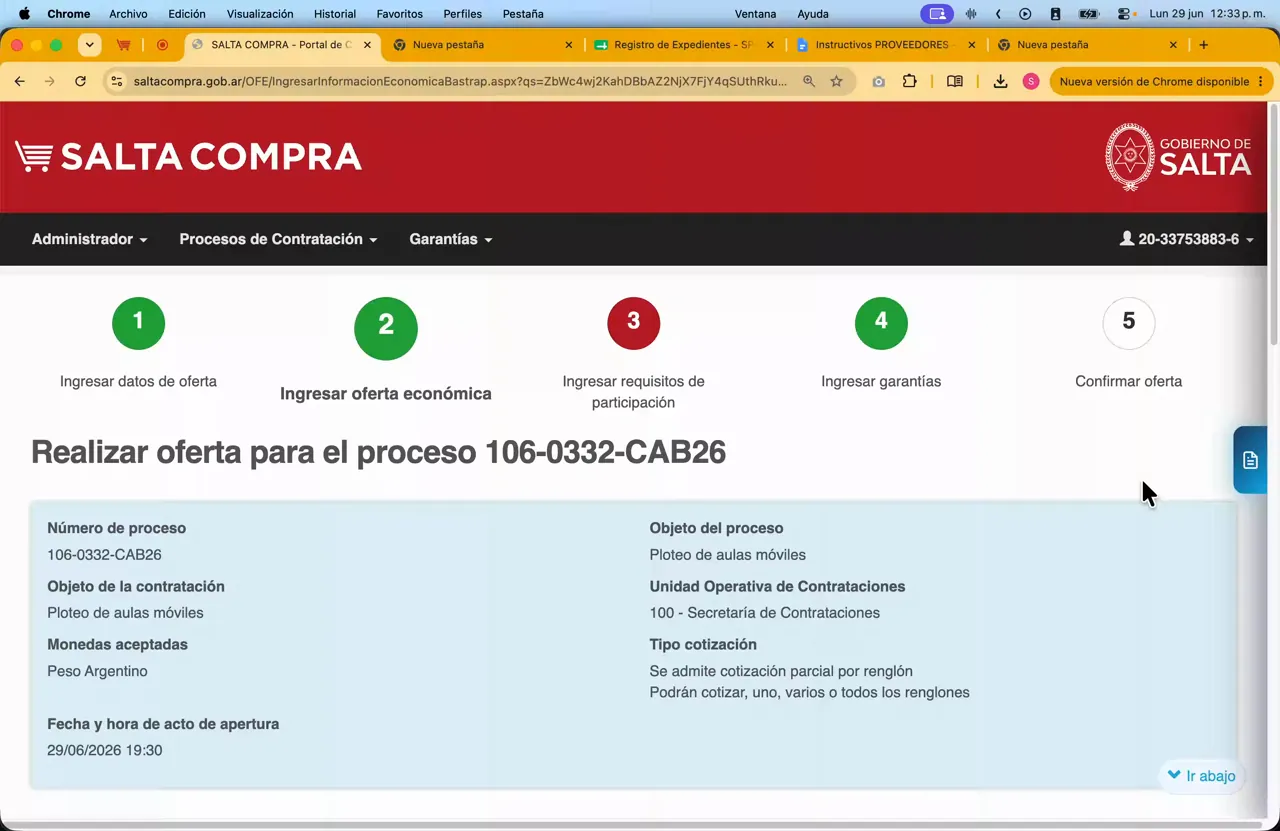Select step 2 green circle
The image size is (1280, 831).
click(386, 328)
